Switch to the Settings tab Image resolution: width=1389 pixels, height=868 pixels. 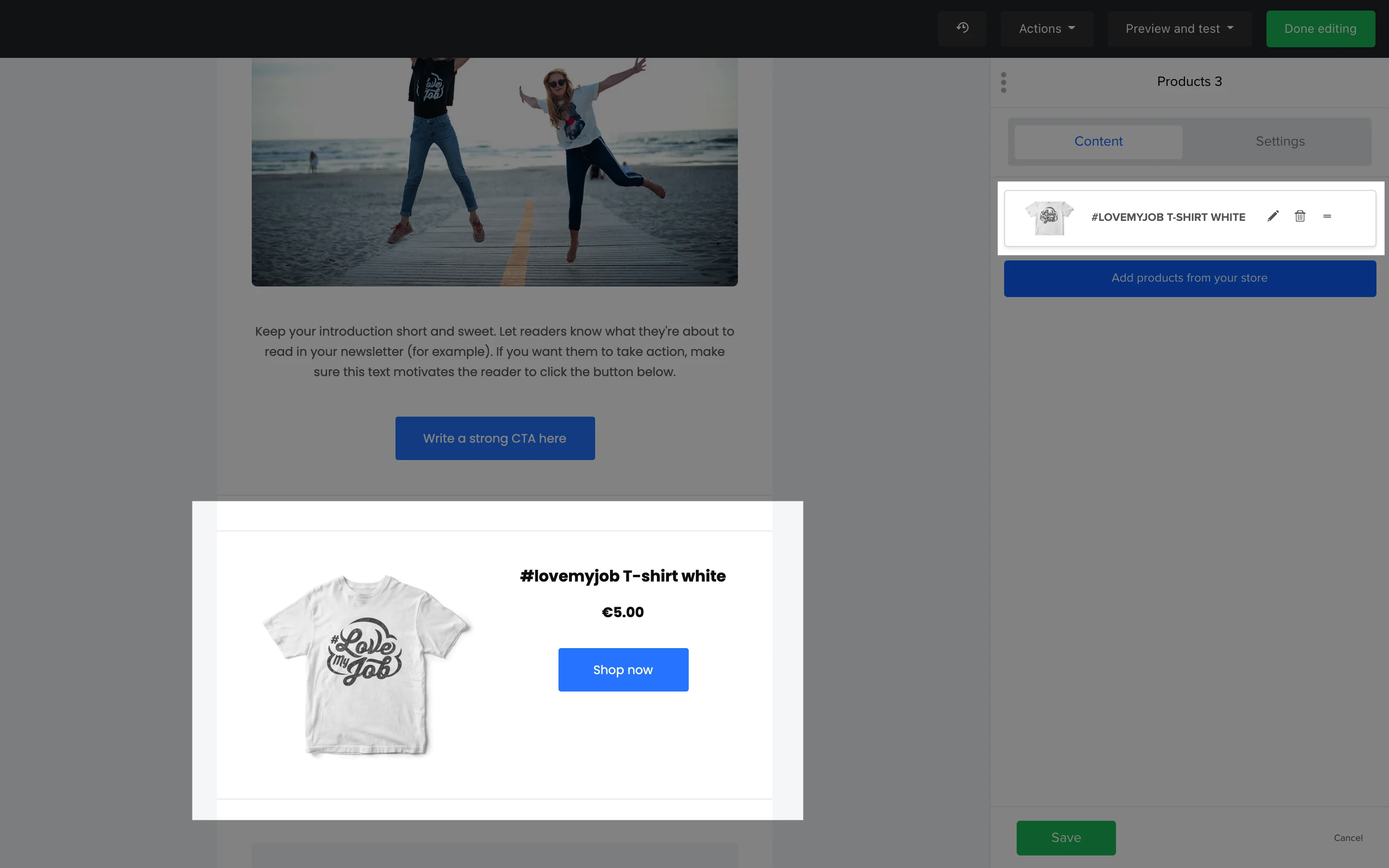pyautogui.click(x=1280, y=142)
